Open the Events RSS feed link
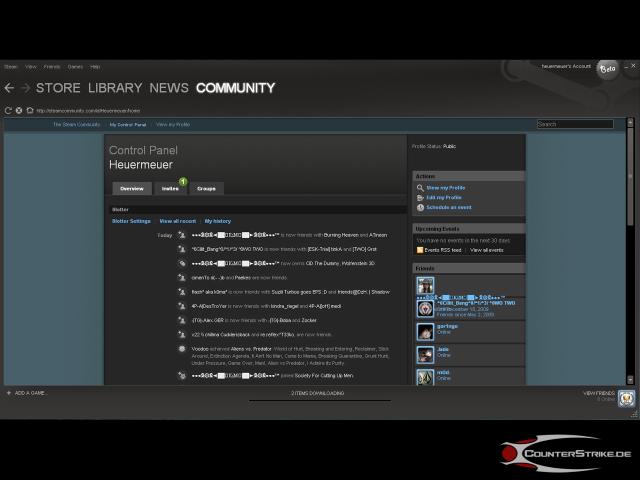 click(443, 250)
